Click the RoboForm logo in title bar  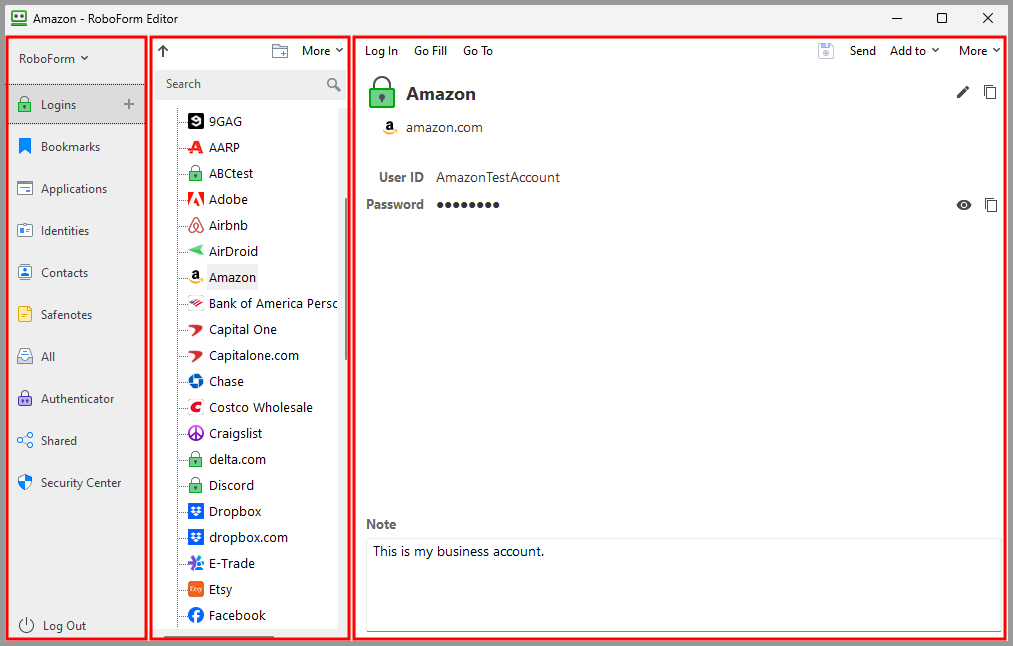(x=19, y=18)
